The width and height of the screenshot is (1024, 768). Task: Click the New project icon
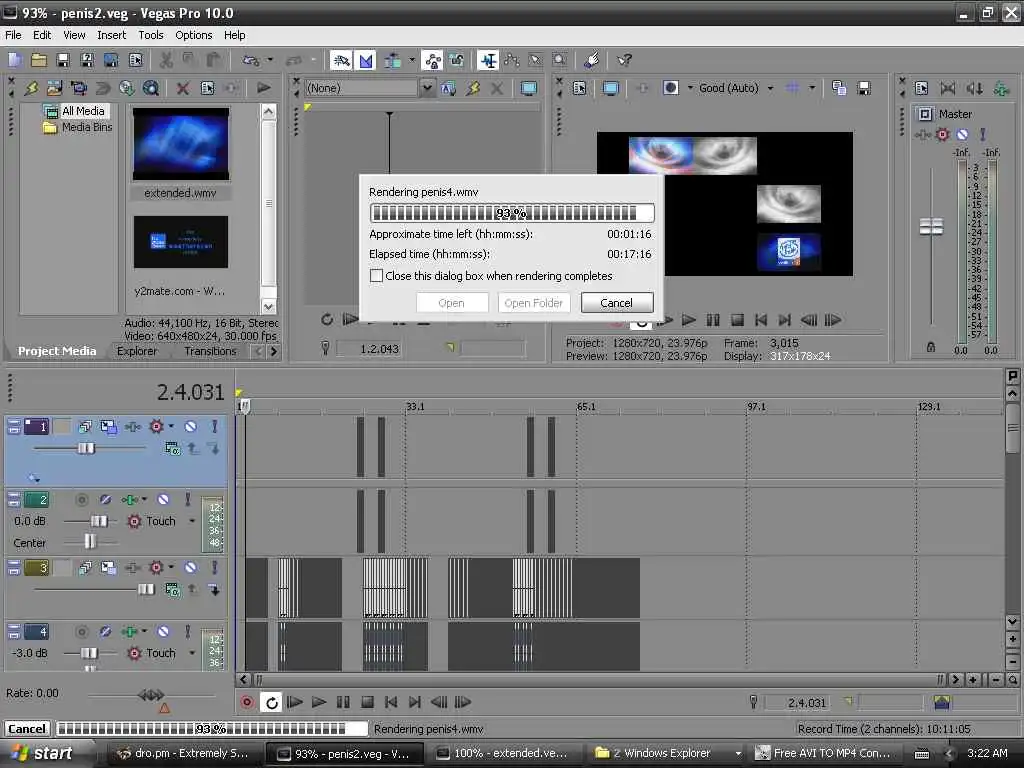point(15,61)
